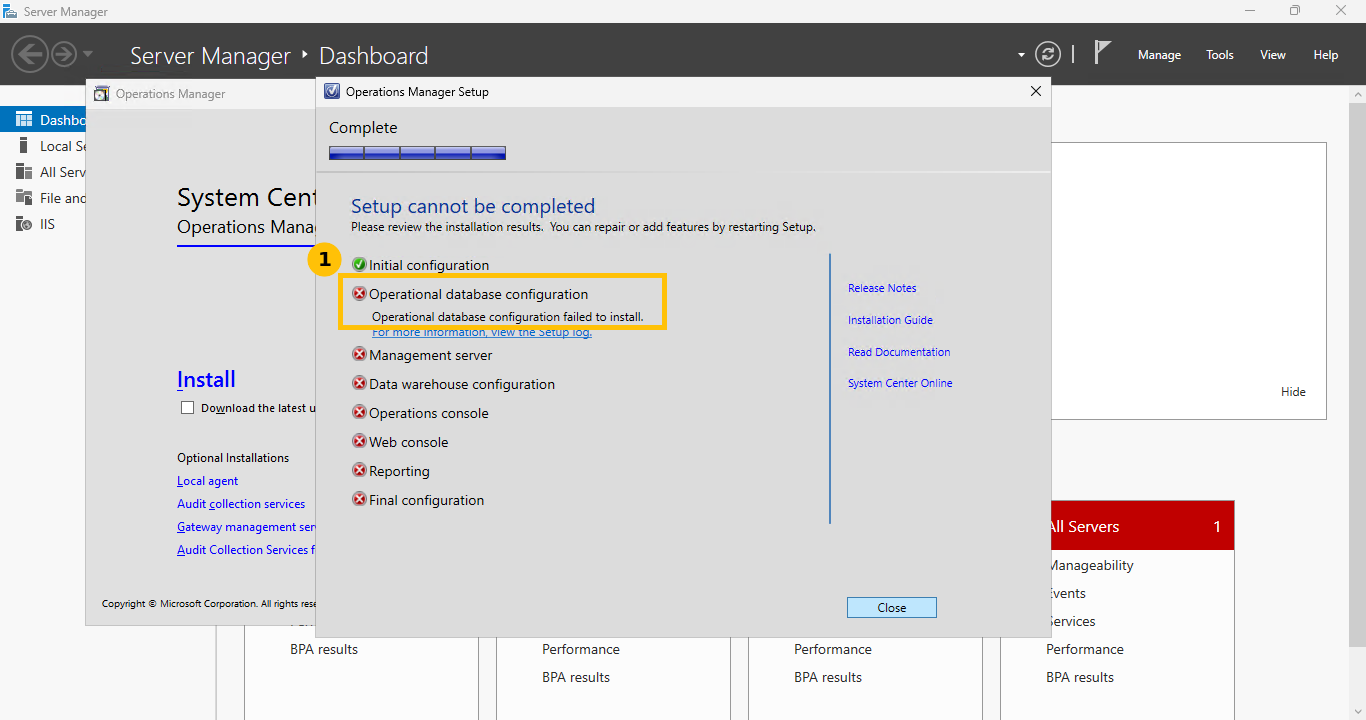This screenshot has width=1366, height=720.
Task: Click the Complete progress bar
Action: tap(417, 153)
